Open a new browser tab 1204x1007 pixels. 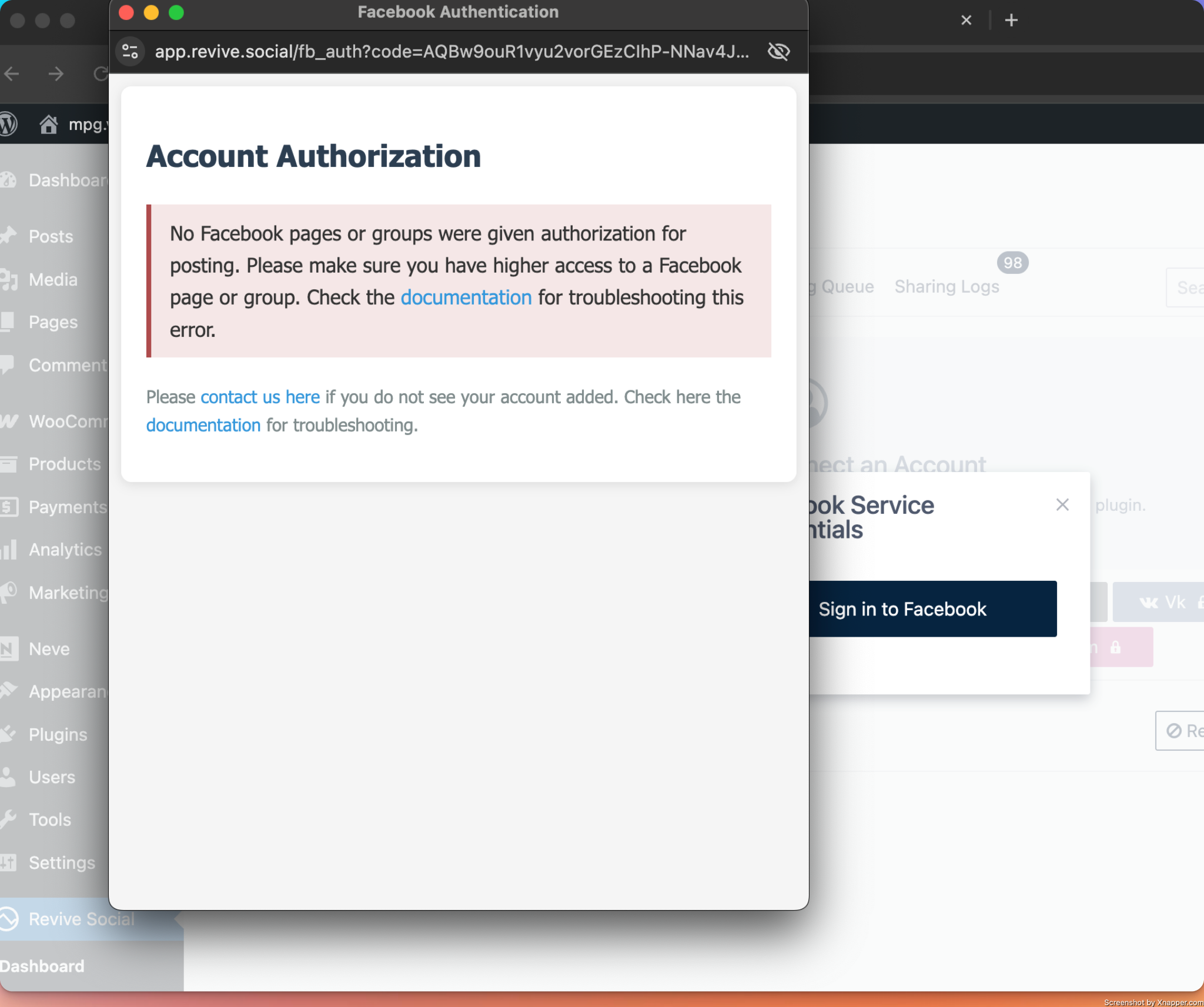coord(1011,21)
